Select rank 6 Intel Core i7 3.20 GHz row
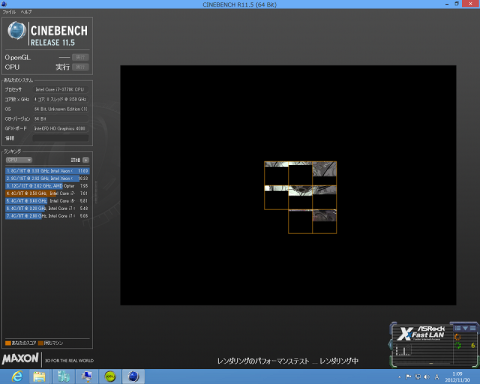The width and height of the screenshot is (480, 384). (47, 208)
